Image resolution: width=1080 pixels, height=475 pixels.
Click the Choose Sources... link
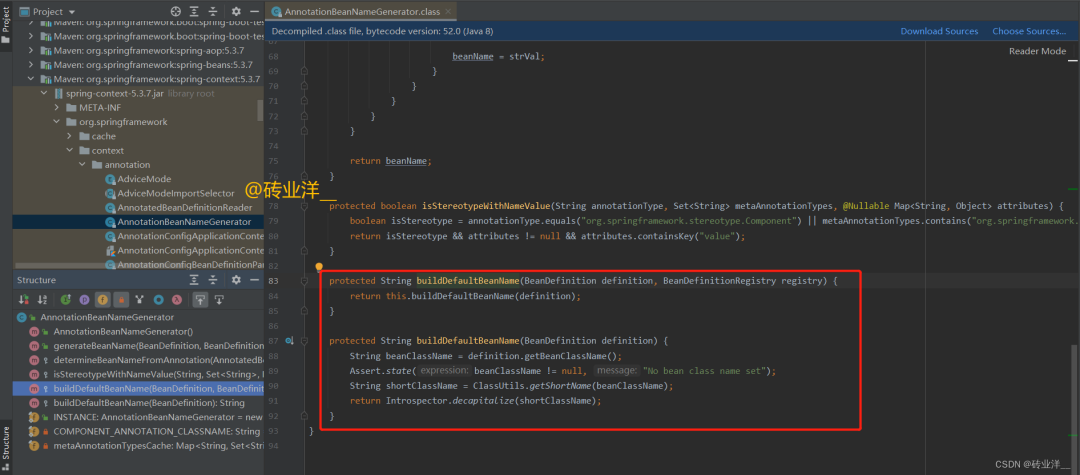(x=1028, y=31)
